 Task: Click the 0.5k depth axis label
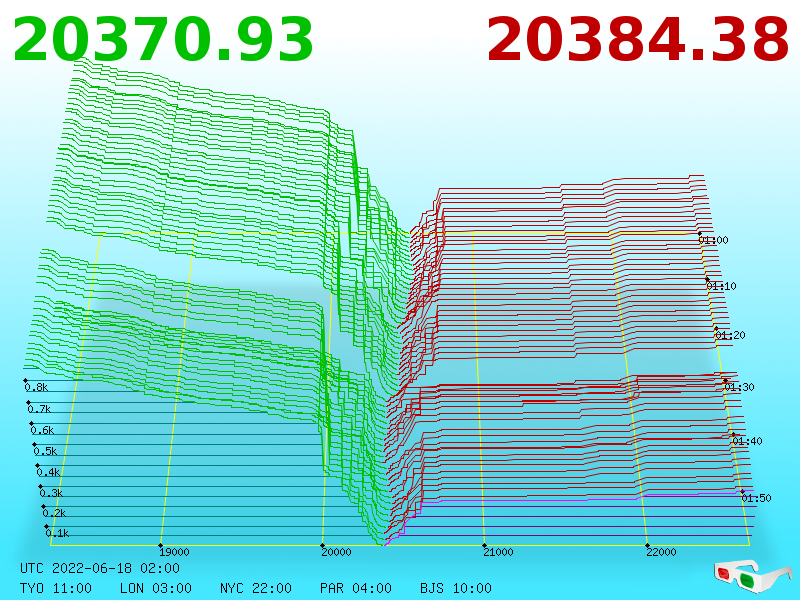tap(45, 451)
